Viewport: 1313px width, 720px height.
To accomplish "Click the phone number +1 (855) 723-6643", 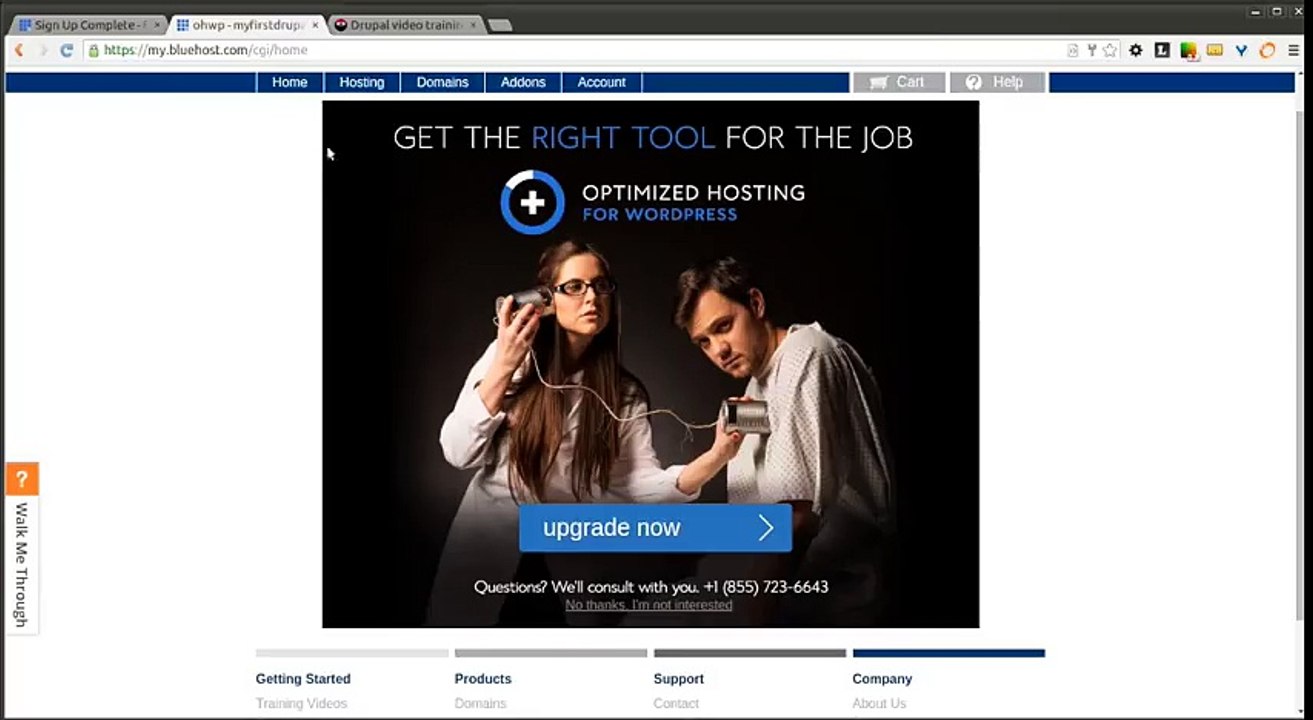I will (766, 587).
